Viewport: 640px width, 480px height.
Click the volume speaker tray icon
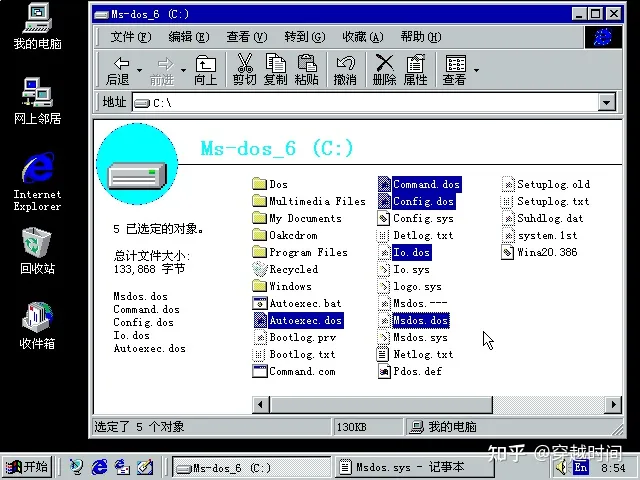pyautogui.click(x=563, y=467)
